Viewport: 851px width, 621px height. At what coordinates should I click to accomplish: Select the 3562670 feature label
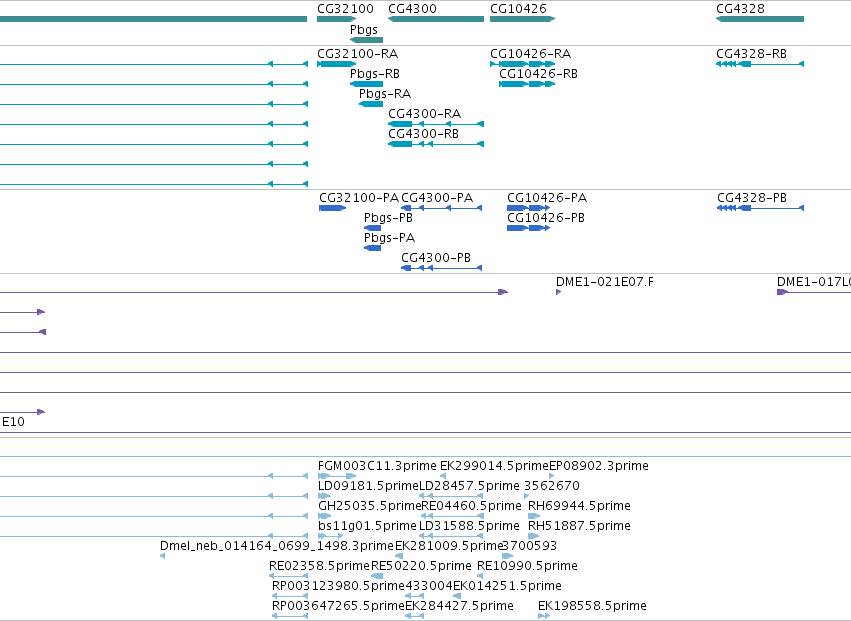point(552,486)
